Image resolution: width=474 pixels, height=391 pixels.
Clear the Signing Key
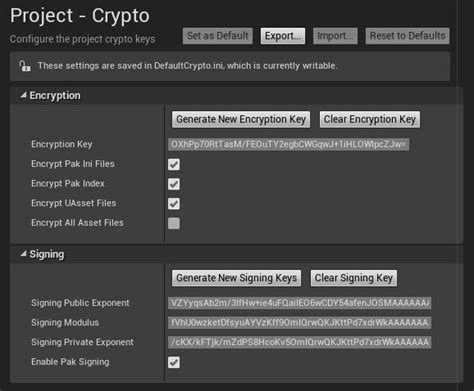click(354, 278)
